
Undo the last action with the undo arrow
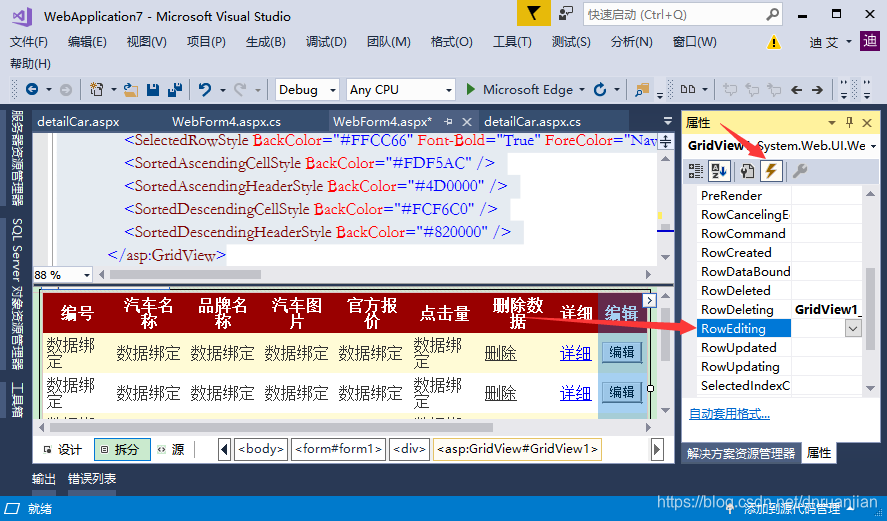(204, 89)
